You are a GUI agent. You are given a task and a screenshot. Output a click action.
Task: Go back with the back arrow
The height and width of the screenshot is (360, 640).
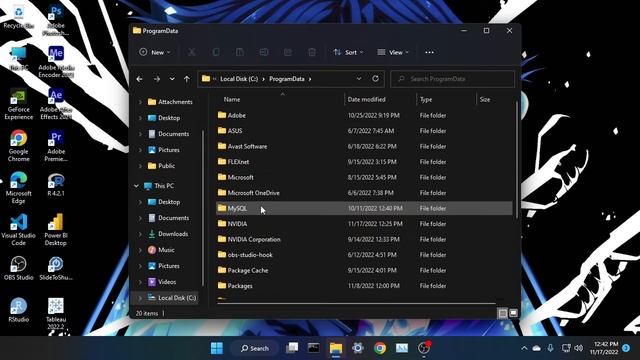pyautogui.click(x=140, y=79)
